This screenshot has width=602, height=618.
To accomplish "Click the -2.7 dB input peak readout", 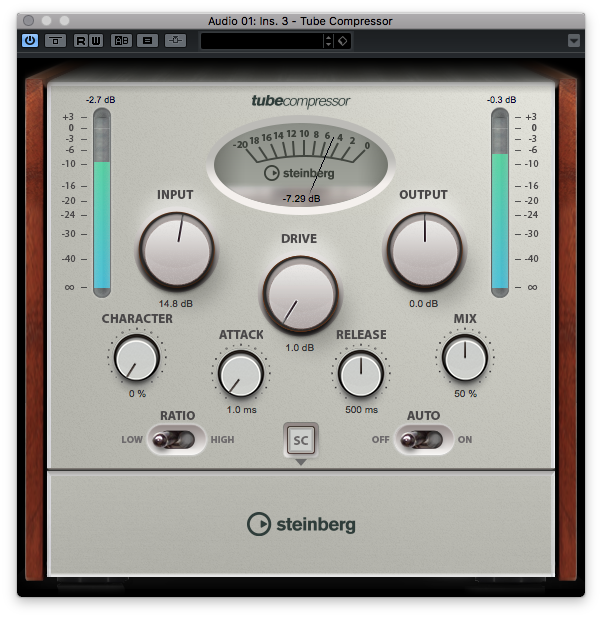I will pos(101,100).
